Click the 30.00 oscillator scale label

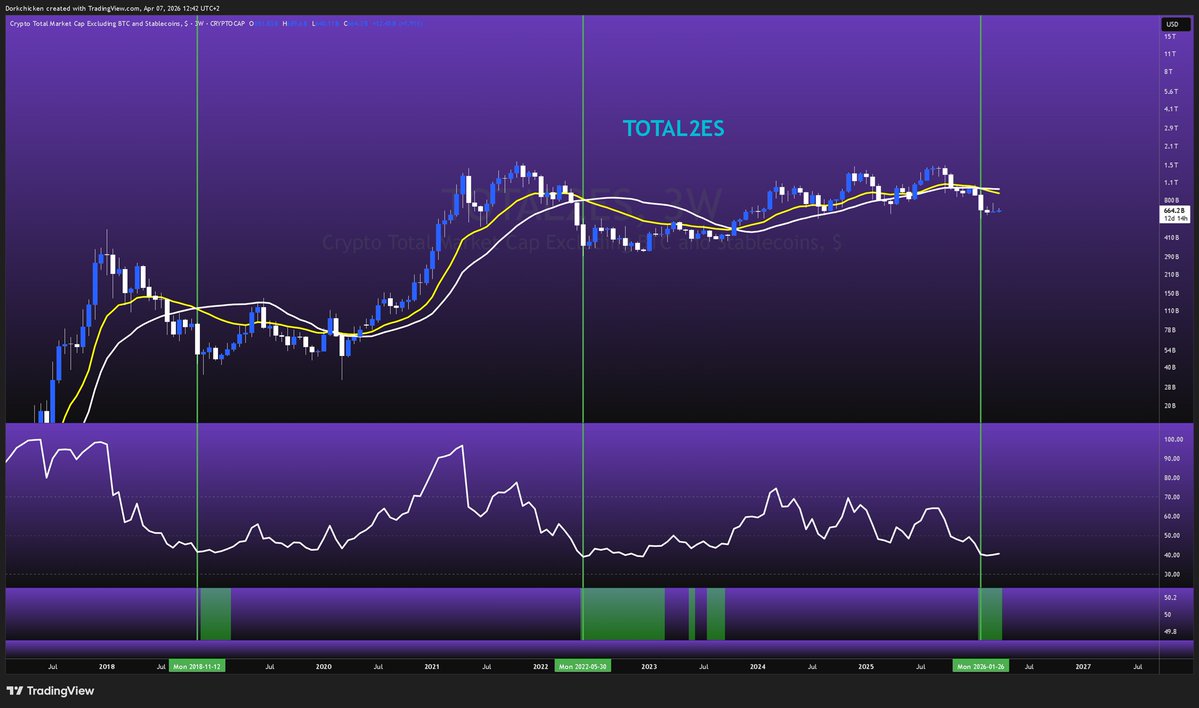coord(1172,574)
